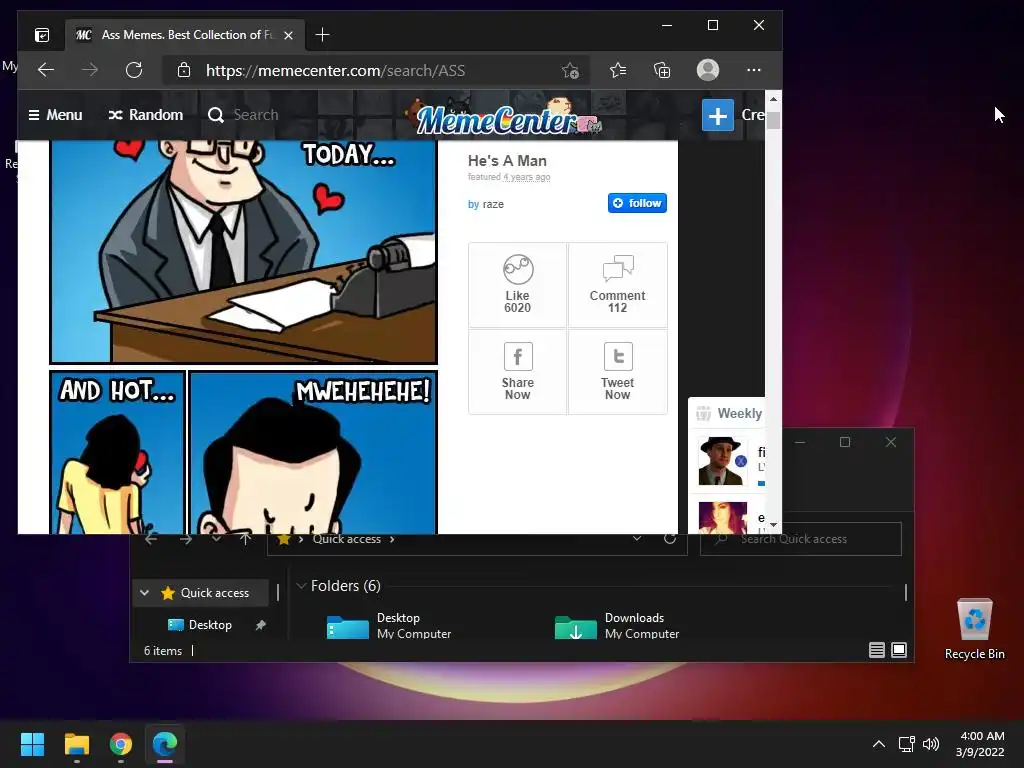Screen dimensions: 1024x768
Task: Add this page to favorites star icon
Action: coord(570,71)
